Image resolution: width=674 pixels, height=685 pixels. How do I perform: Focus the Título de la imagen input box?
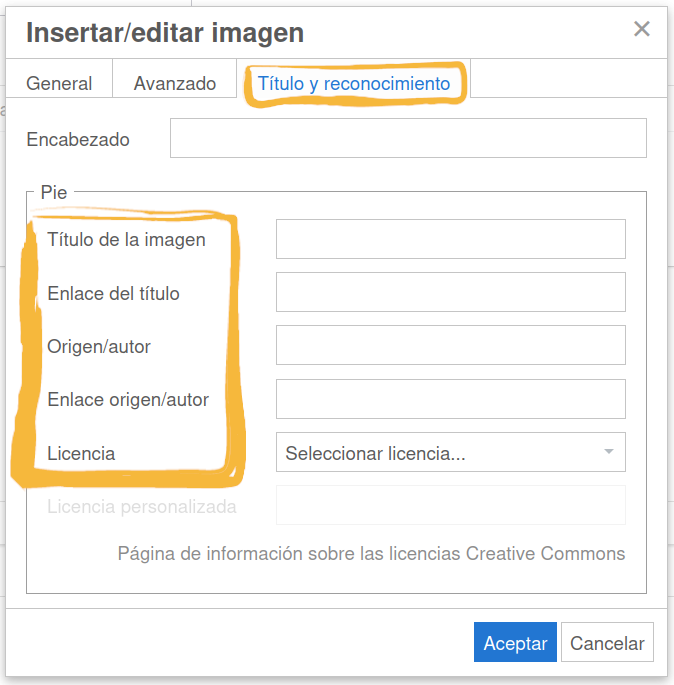coord(450,240)
